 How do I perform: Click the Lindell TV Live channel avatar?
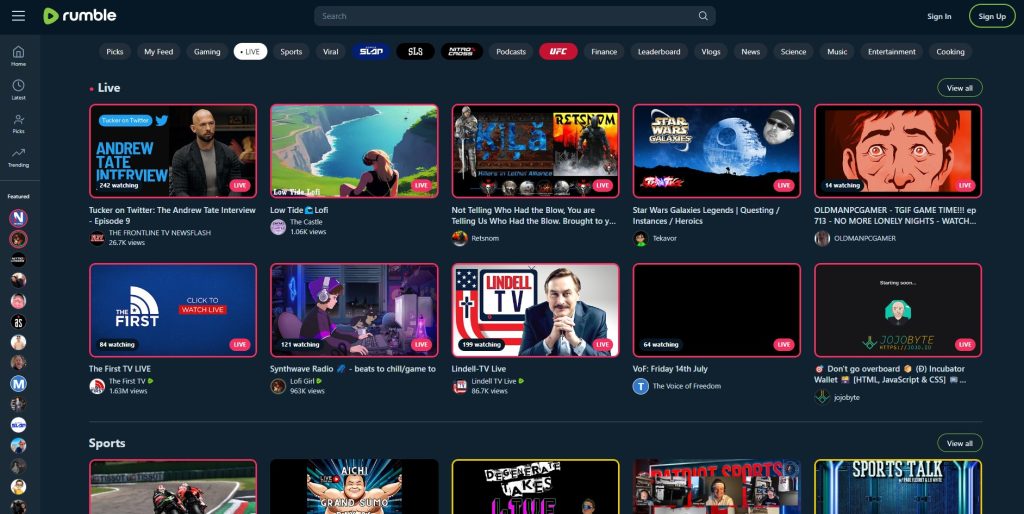point(460,386)
